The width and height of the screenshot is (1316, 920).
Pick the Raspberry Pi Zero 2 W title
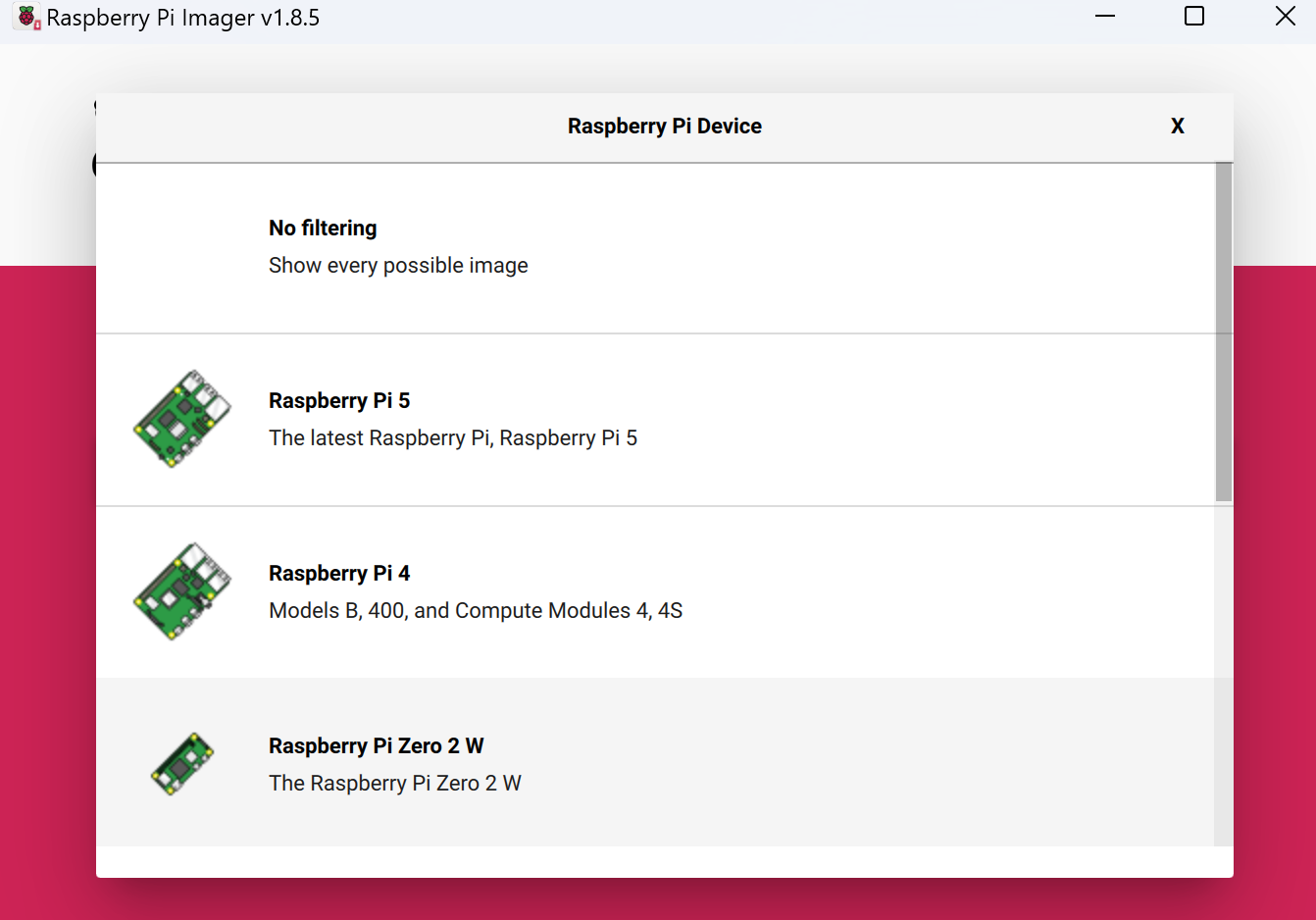click(x=377, y=745)
